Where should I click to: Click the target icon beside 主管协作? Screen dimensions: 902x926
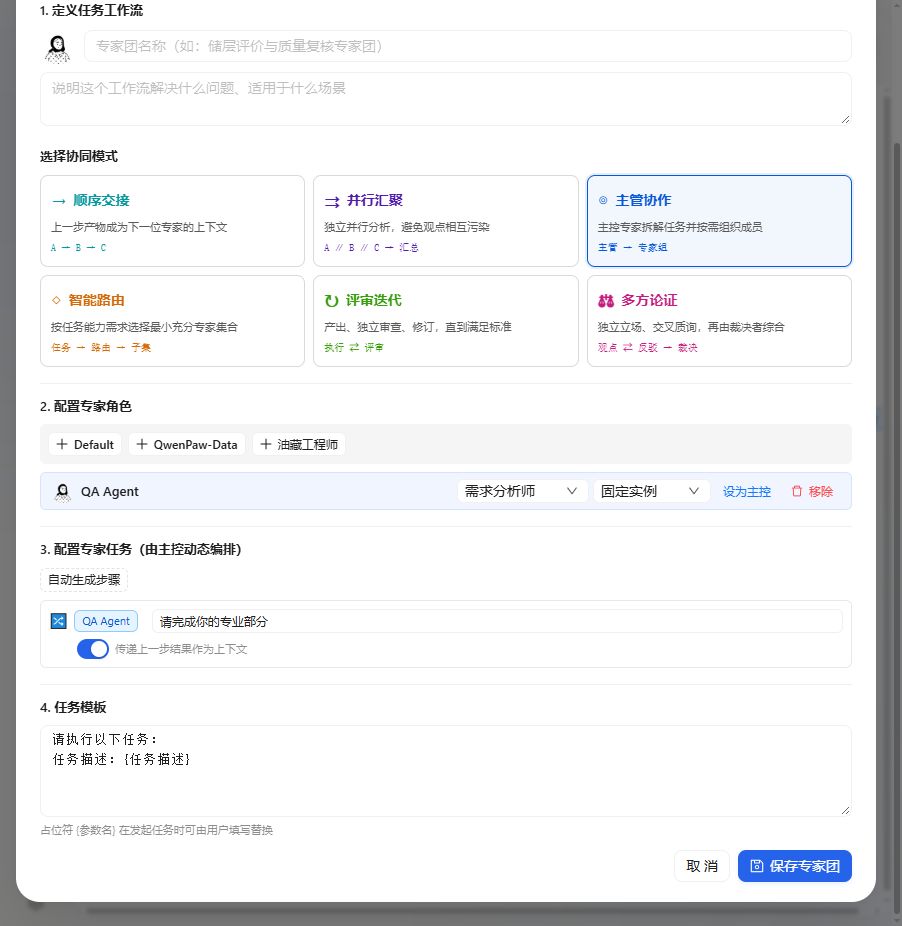coord(603,200)
